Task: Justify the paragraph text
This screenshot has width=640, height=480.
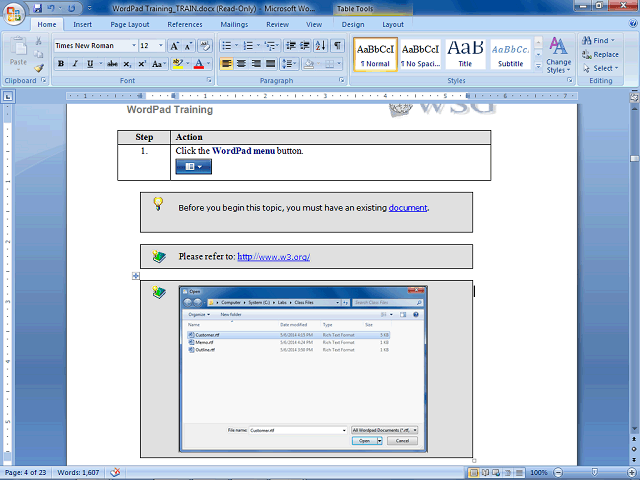Action: click(x=271, y=64)
